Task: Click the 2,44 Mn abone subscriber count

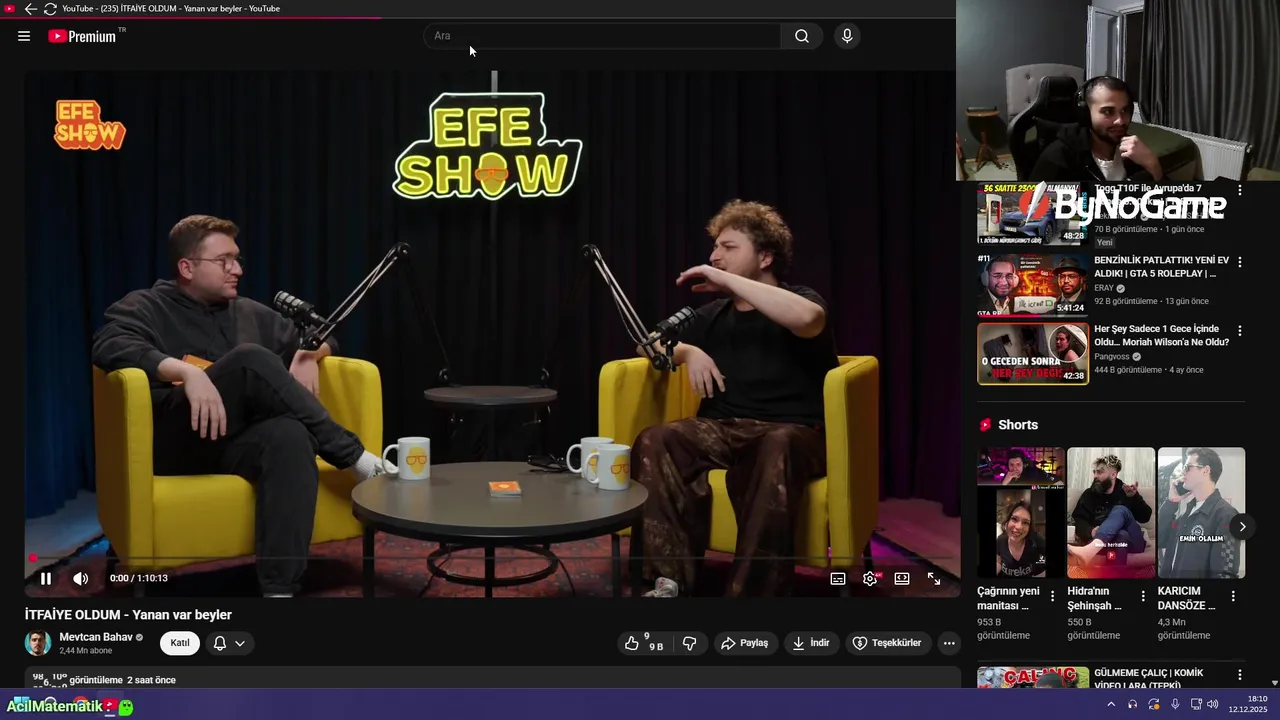Action: click(86, 651)
